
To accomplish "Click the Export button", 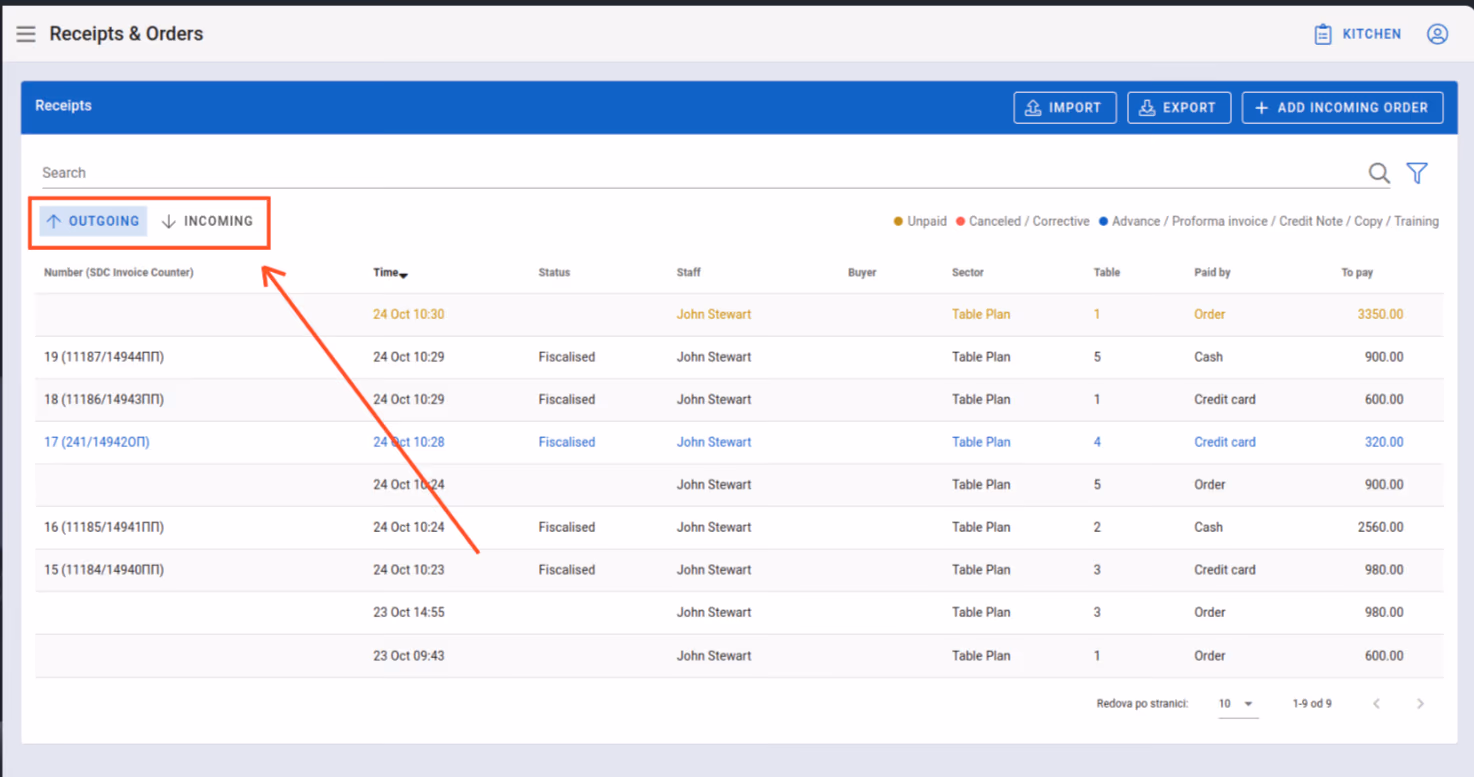I will (1179, 108).
